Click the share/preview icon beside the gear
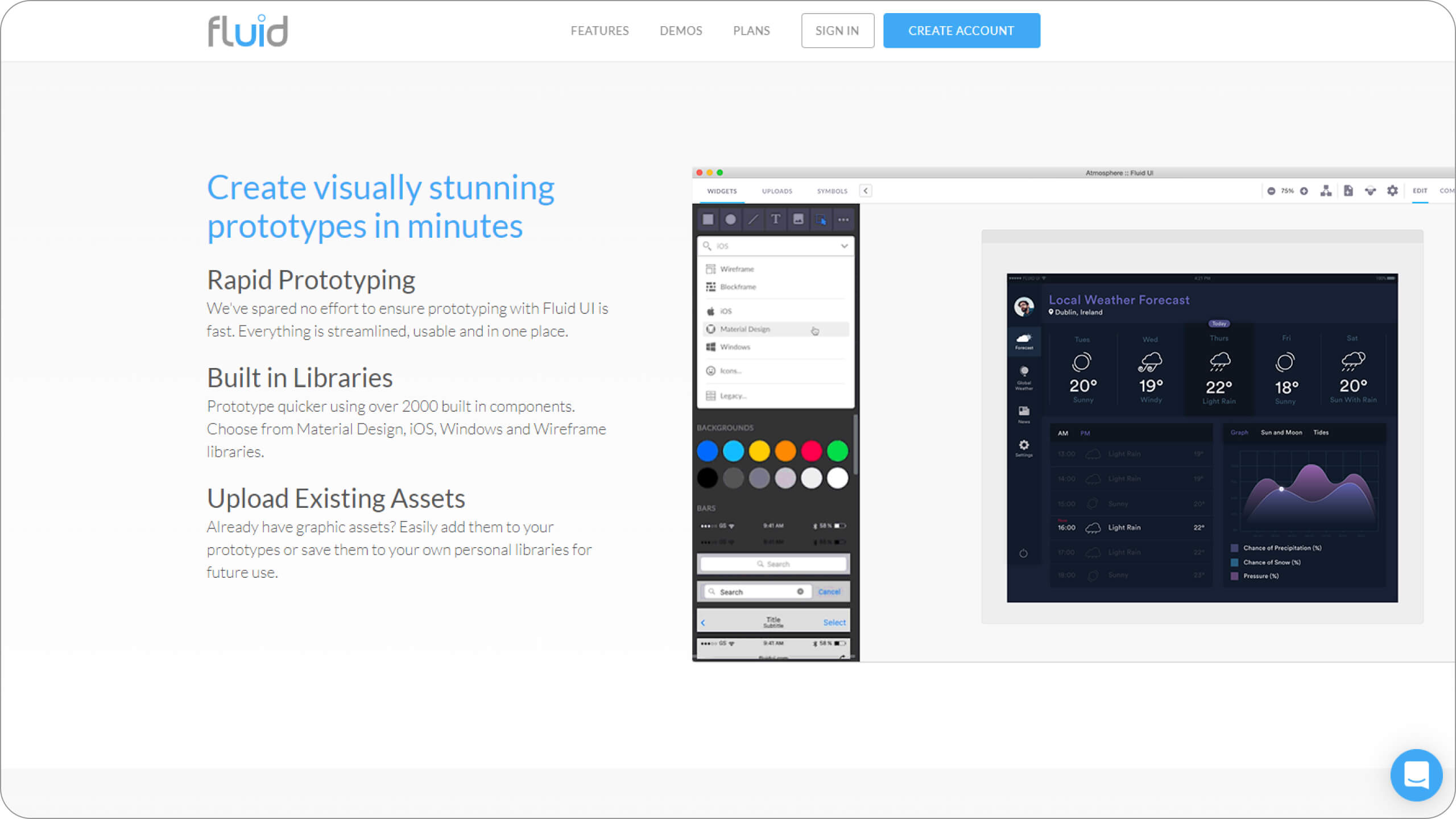This screenshot has width=1456, height=819. pos(1371,191)
